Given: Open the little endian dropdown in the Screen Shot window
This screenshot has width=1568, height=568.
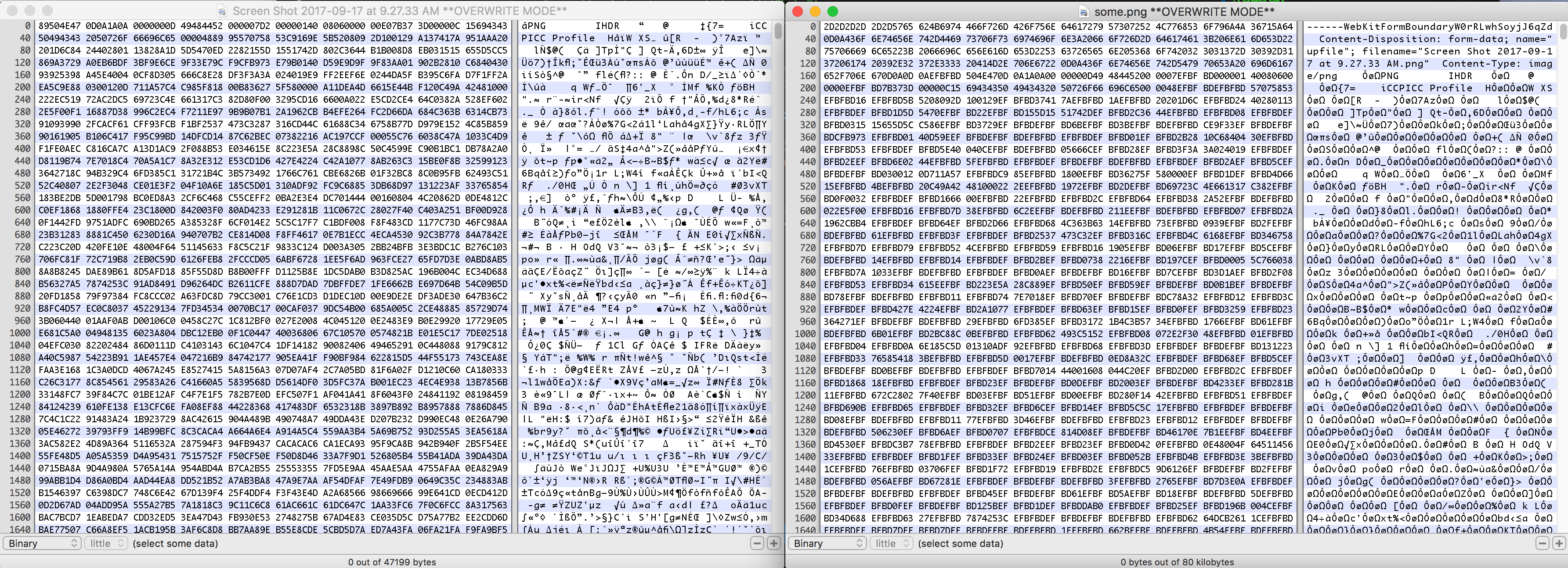Looking at the screenshot, I should tap(107, 543).
